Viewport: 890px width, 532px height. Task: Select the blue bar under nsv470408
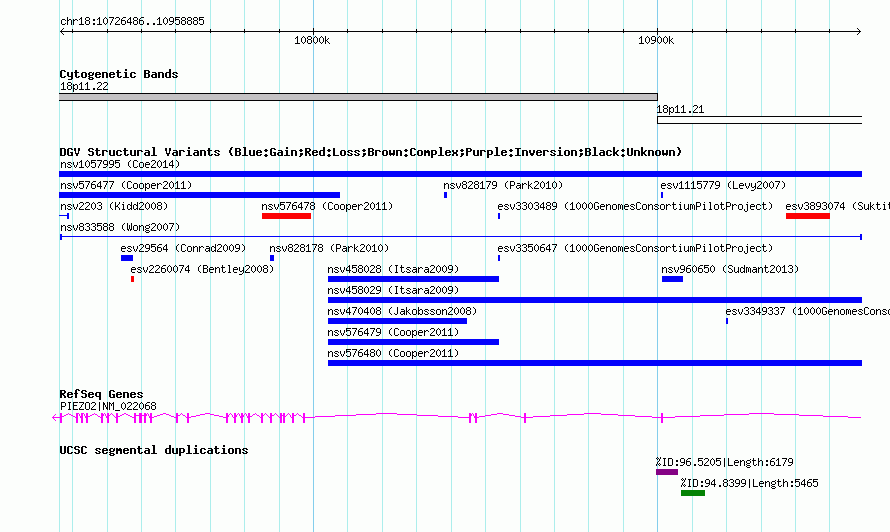(x=397, y=321)
